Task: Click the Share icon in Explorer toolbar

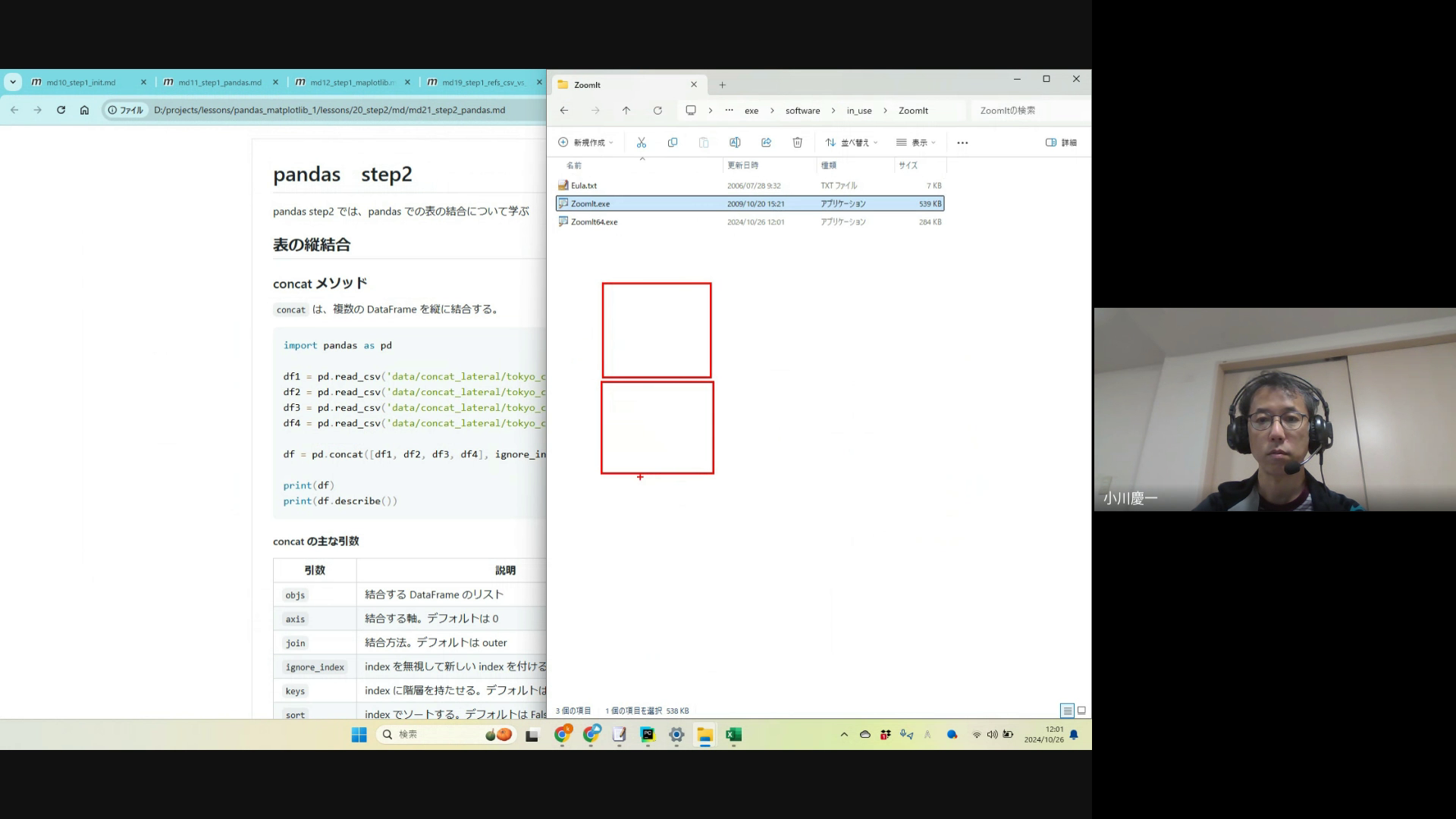Action: 766,143
